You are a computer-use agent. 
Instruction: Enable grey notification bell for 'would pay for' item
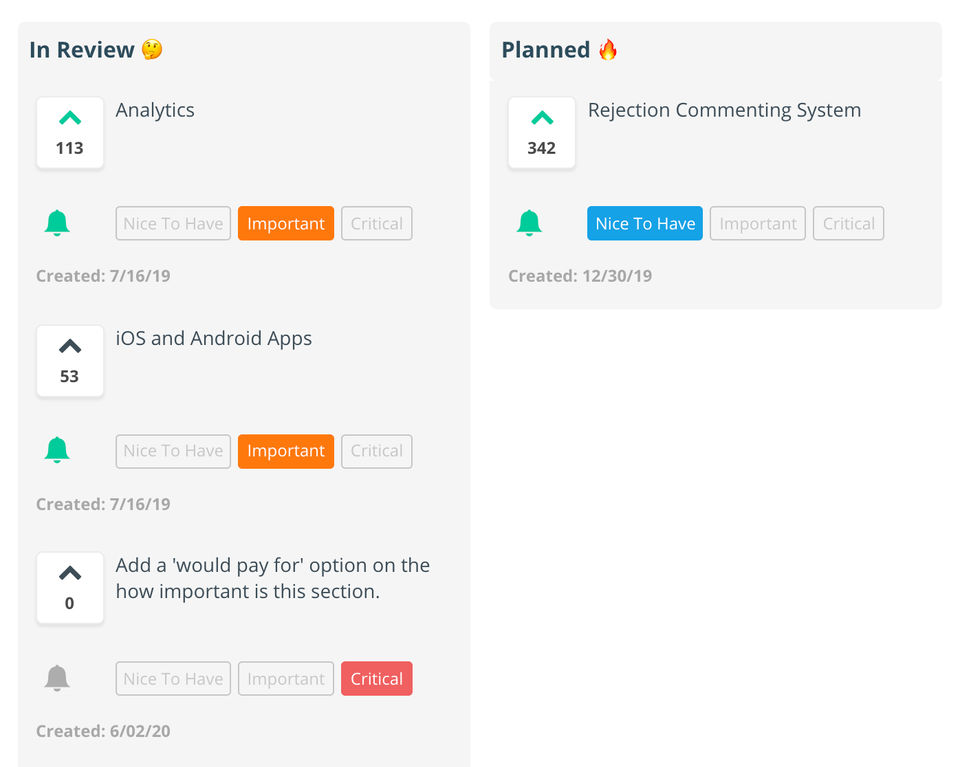tap(57, 678)
